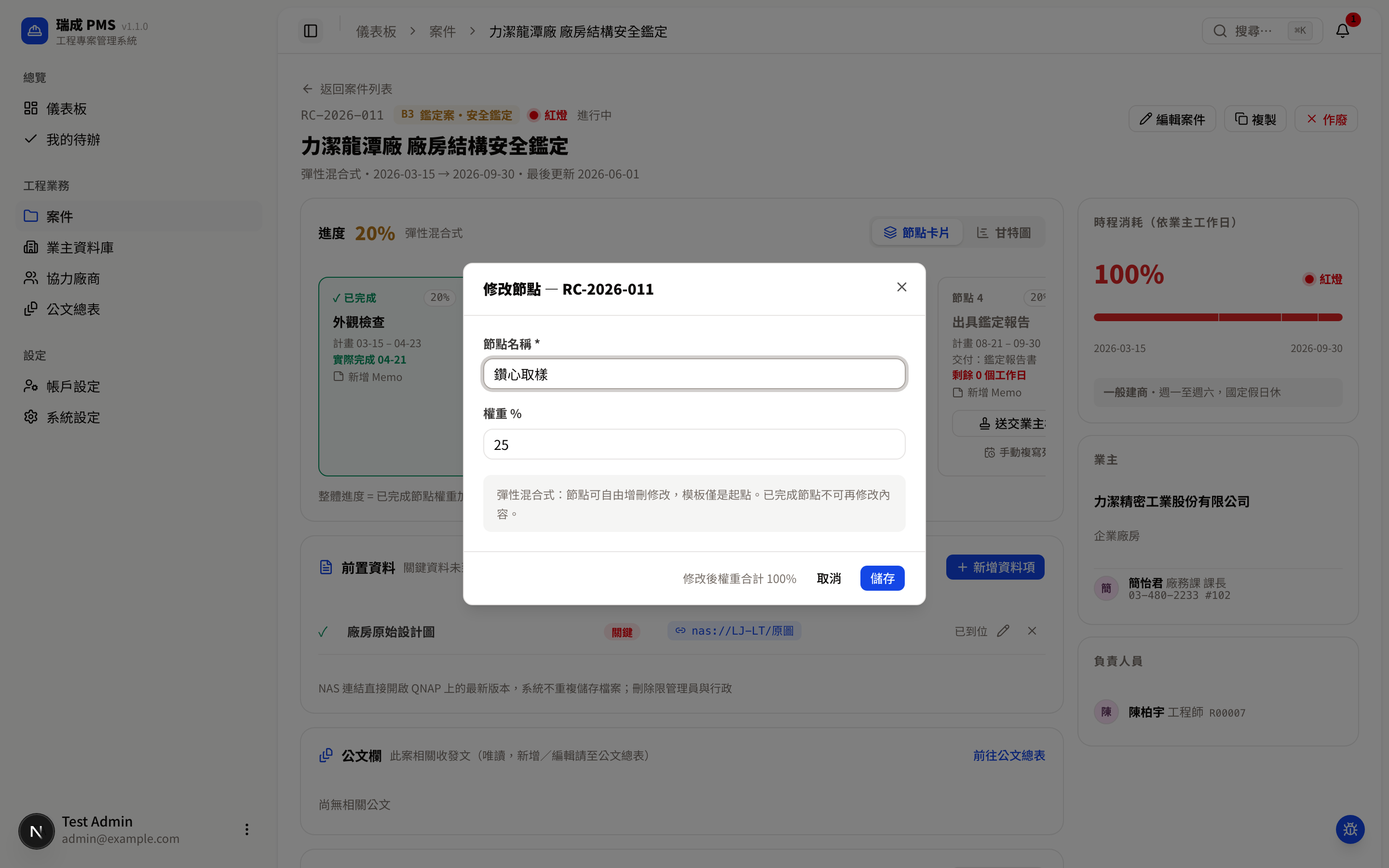Image resolution: width=1389 pixels, height=868 pixels.
Task: Open notifications bell icon
Action: point(1342,31)
